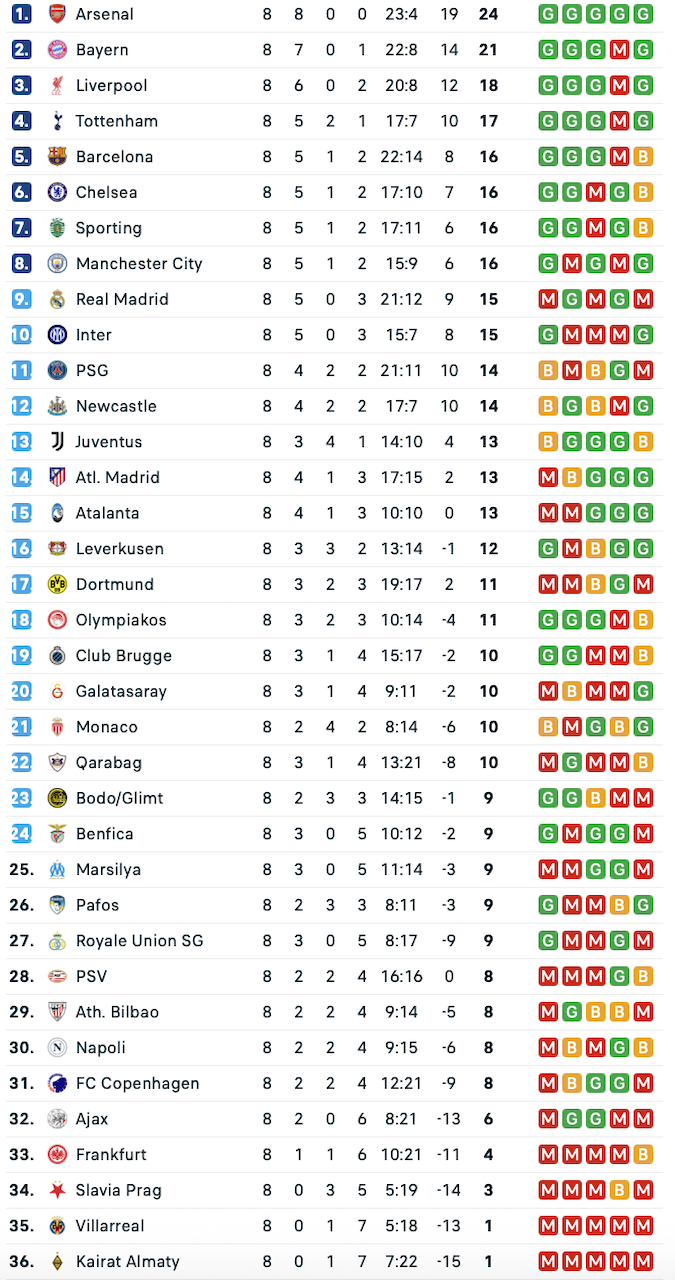The image size is (675, 1280).
Task: Click Slavia Prag's orange B form badge
Action: tap(619, 1190)
